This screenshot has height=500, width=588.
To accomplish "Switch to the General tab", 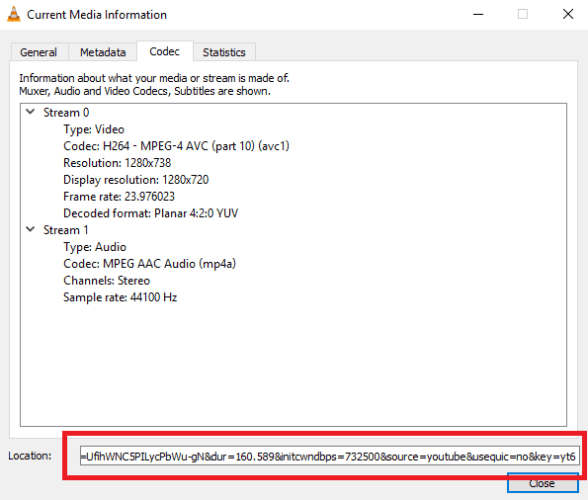I will tap(39, 52).
